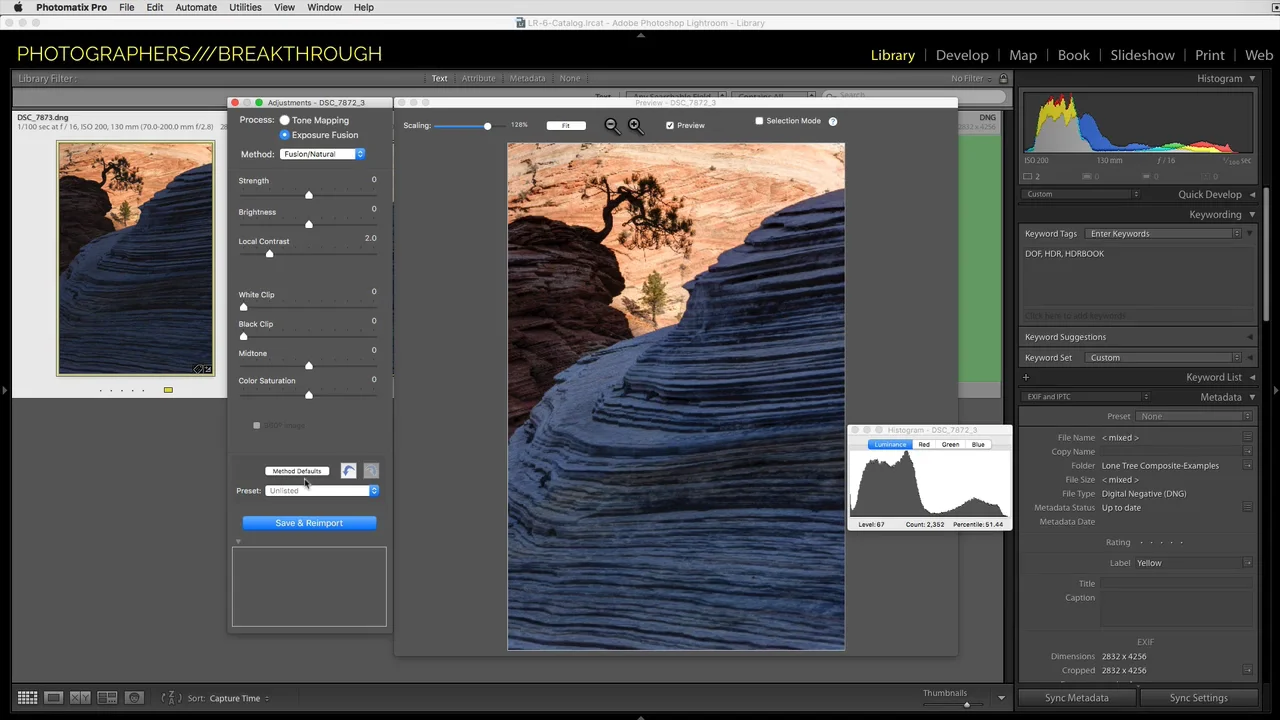Open Label Yellow dropdown in Metadata

1194,563
